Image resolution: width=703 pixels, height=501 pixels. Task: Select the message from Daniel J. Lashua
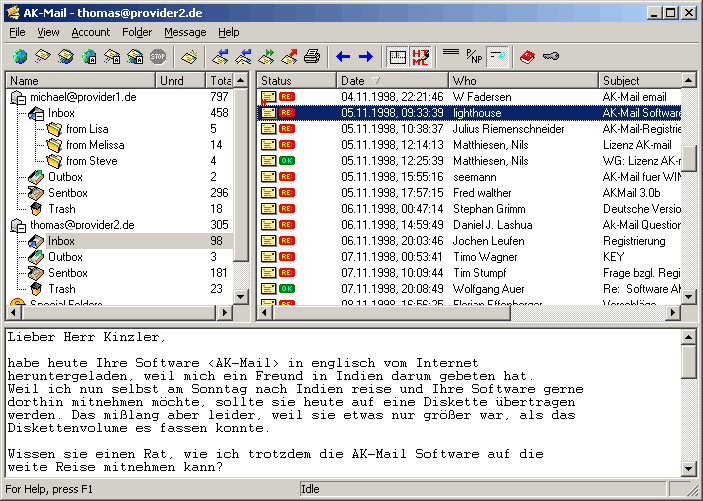[x=469, y=225]
